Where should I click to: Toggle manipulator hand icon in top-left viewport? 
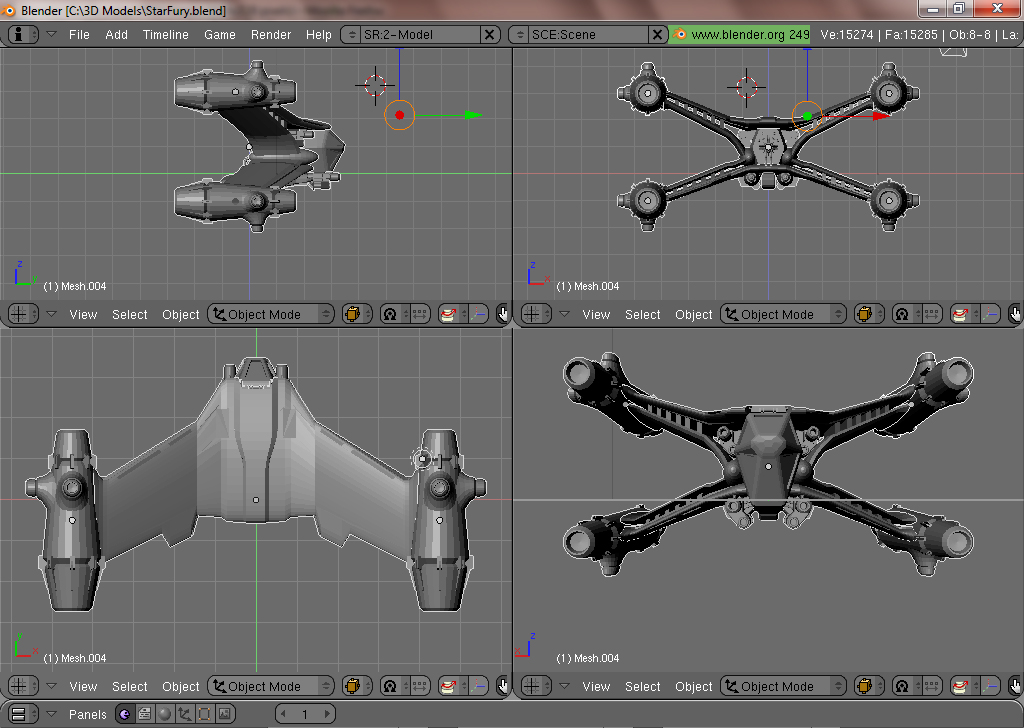pos(503,315)
